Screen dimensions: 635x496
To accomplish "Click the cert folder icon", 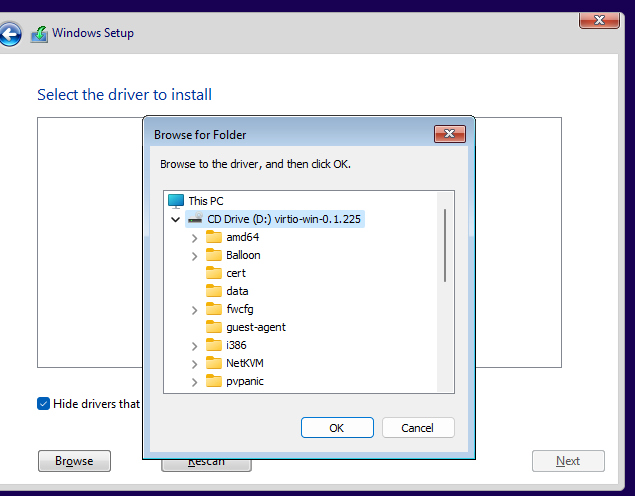I will coord(213,273).
